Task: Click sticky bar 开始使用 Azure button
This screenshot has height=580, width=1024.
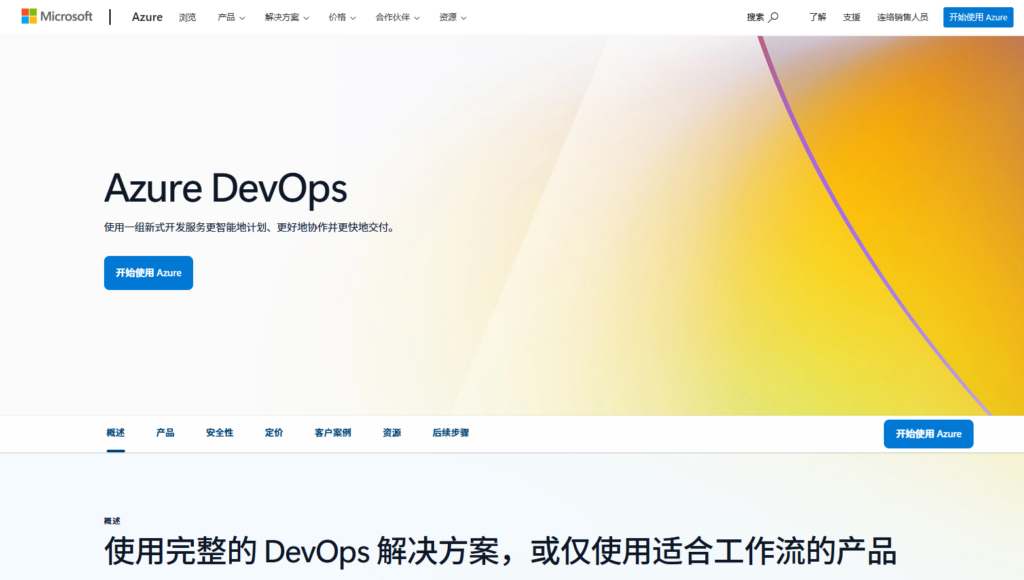Action: pyautogui.click(x=928, y=434)
